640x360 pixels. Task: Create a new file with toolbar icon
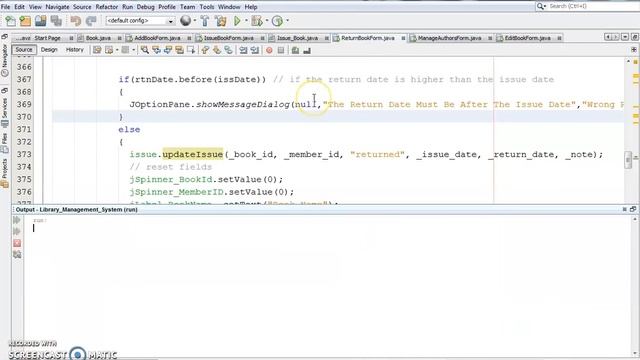point(10,21)
